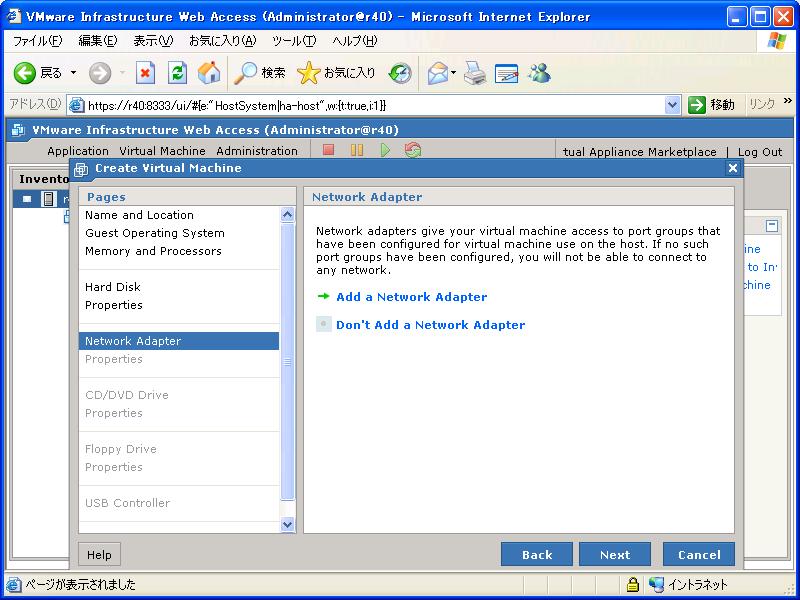Go to Hard Disk page

pos(113,287)
